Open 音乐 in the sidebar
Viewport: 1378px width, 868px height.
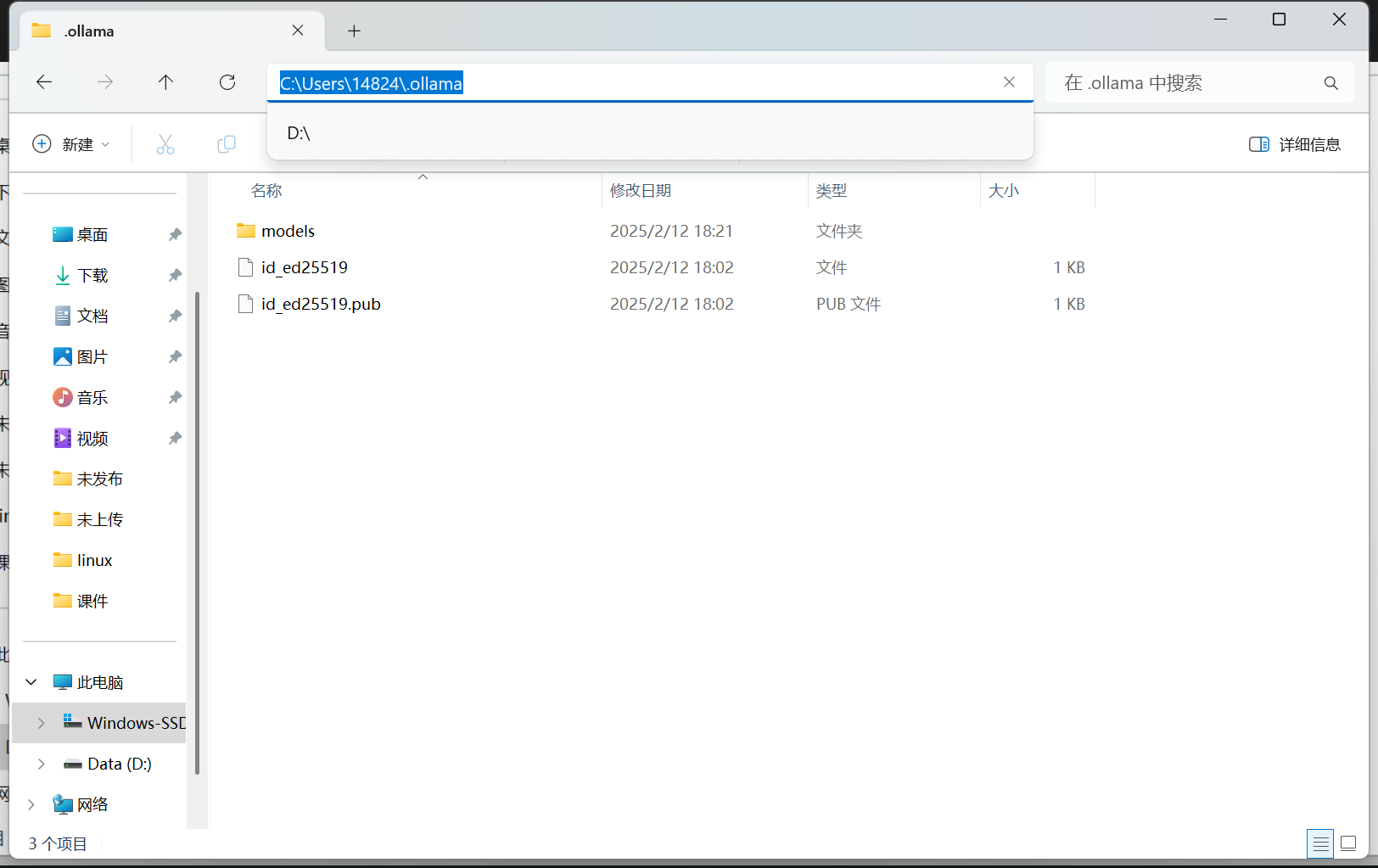tap(92, 398)
